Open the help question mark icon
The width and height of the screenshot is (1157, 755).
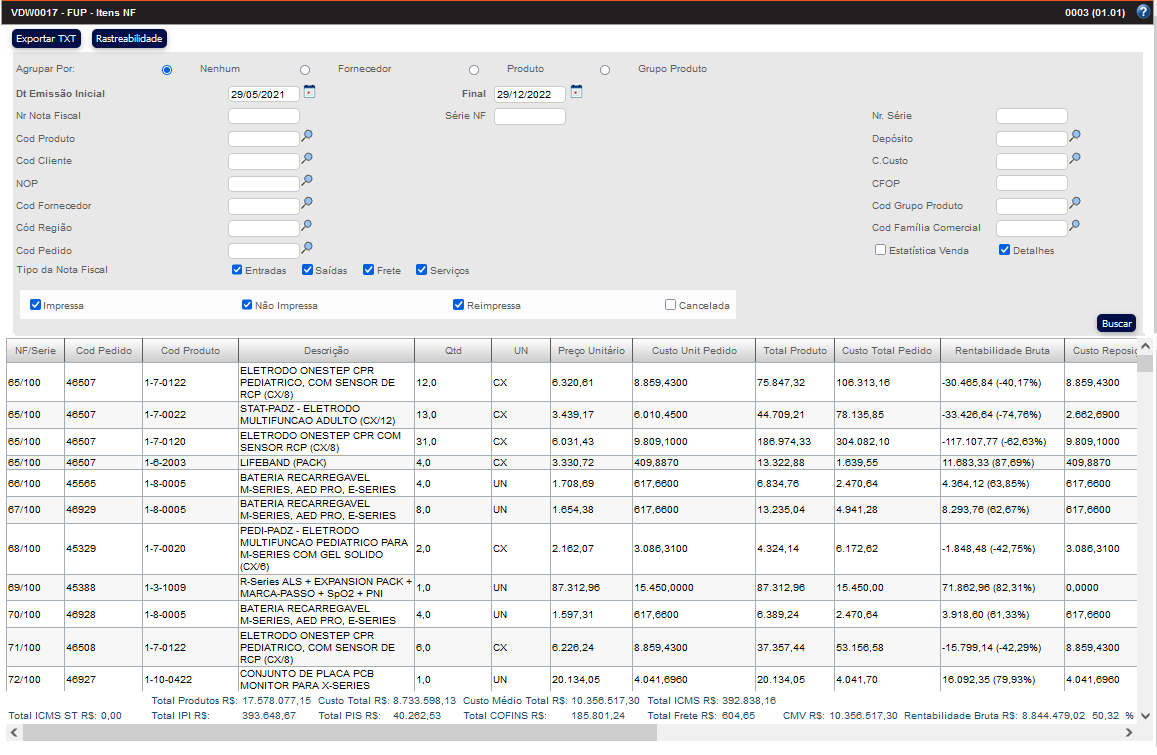click(1143, 12)
